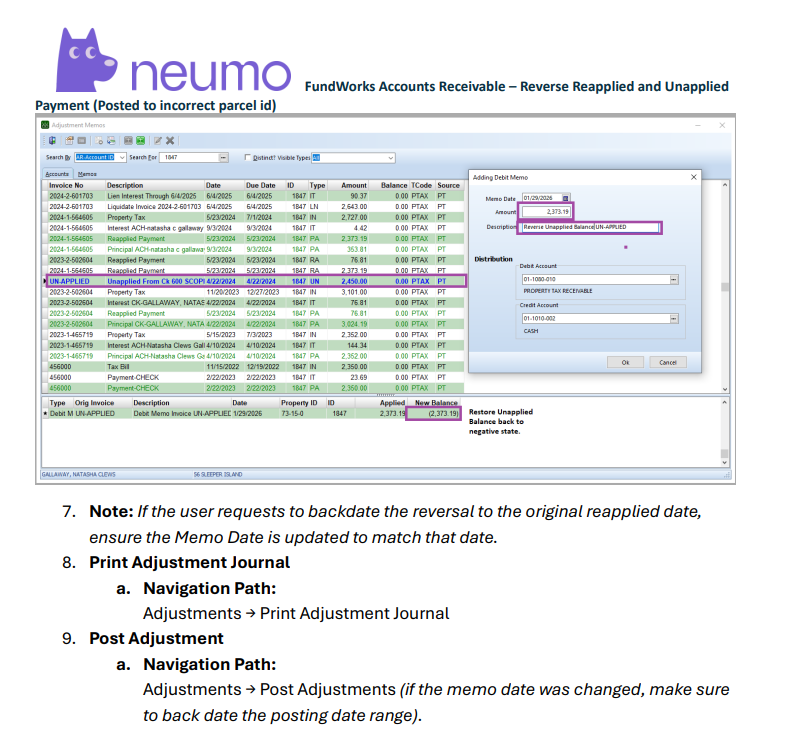This screenshot has height=732, width=799.
Task: Open the Visible Types dropdown
Action: tap(390, 157)
